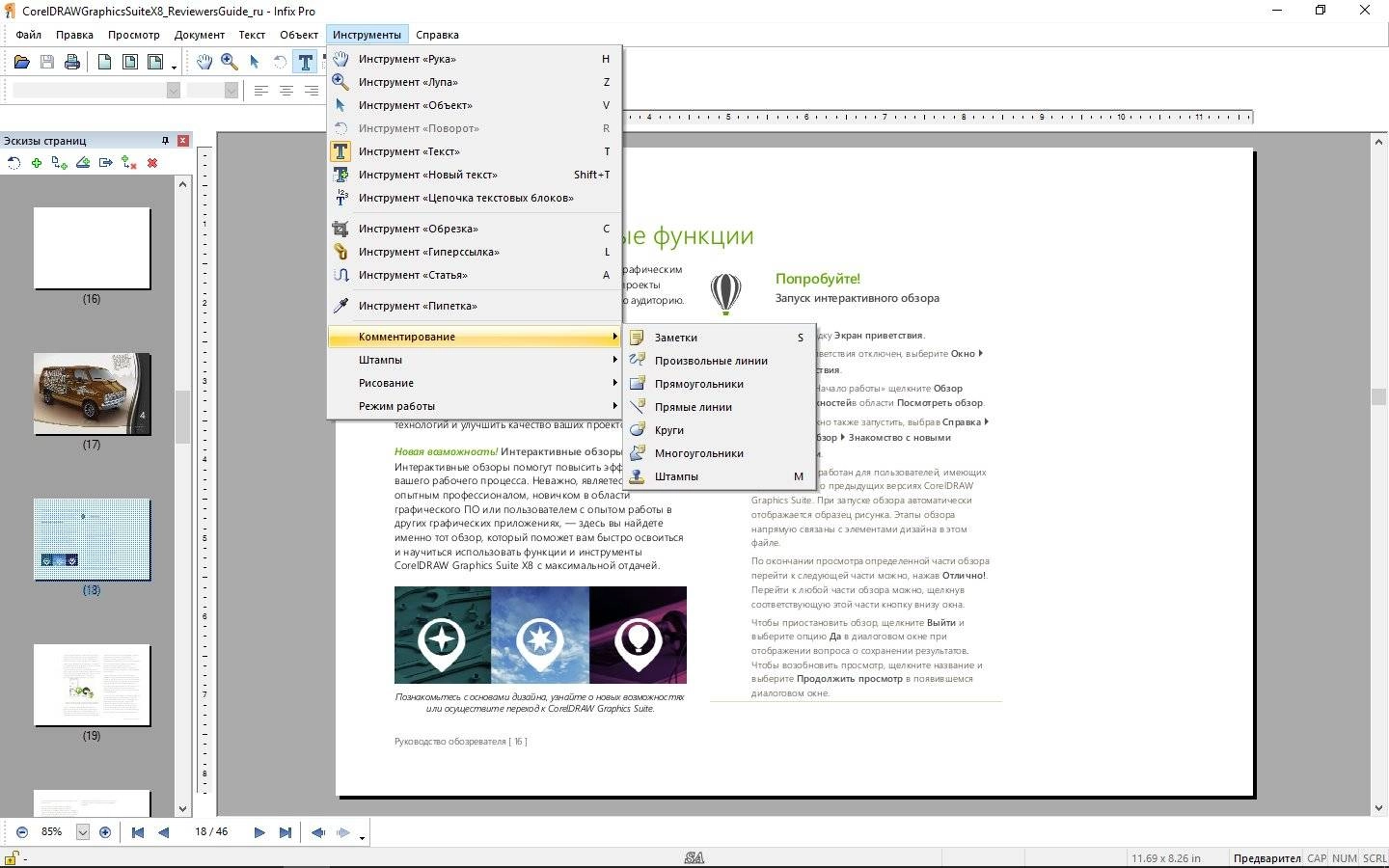Click the scan-to-page scanner icon

83,163
